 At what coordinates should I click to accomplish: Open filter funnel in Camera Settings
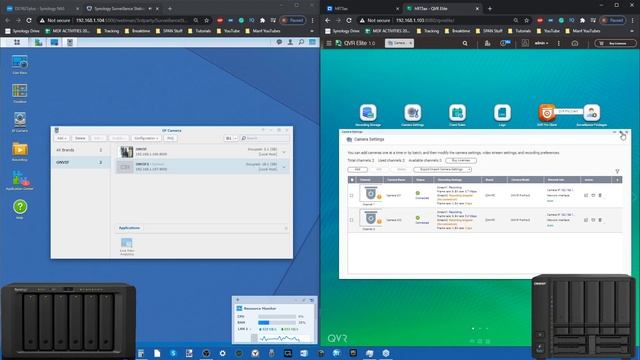click(x=617, y=171)
